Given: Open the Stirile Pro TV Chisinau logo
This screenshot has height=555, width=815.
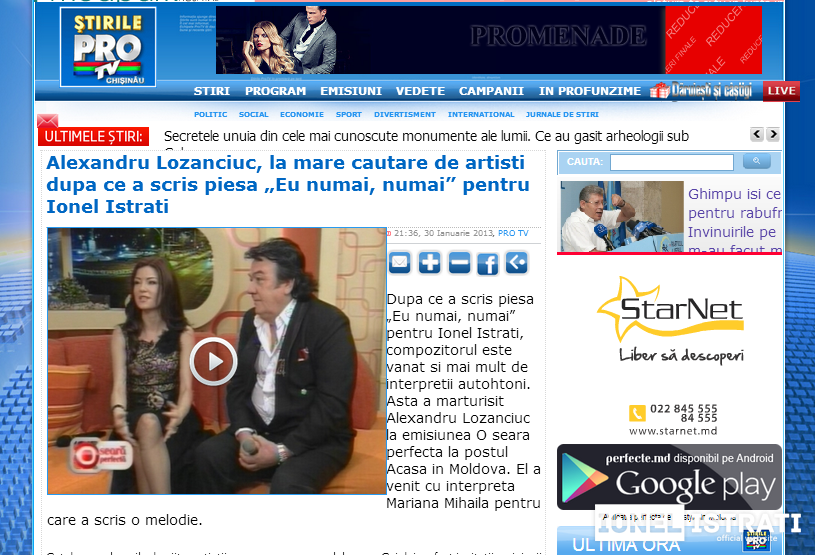Looking at the screenshot, I should [x=107, y=47].
